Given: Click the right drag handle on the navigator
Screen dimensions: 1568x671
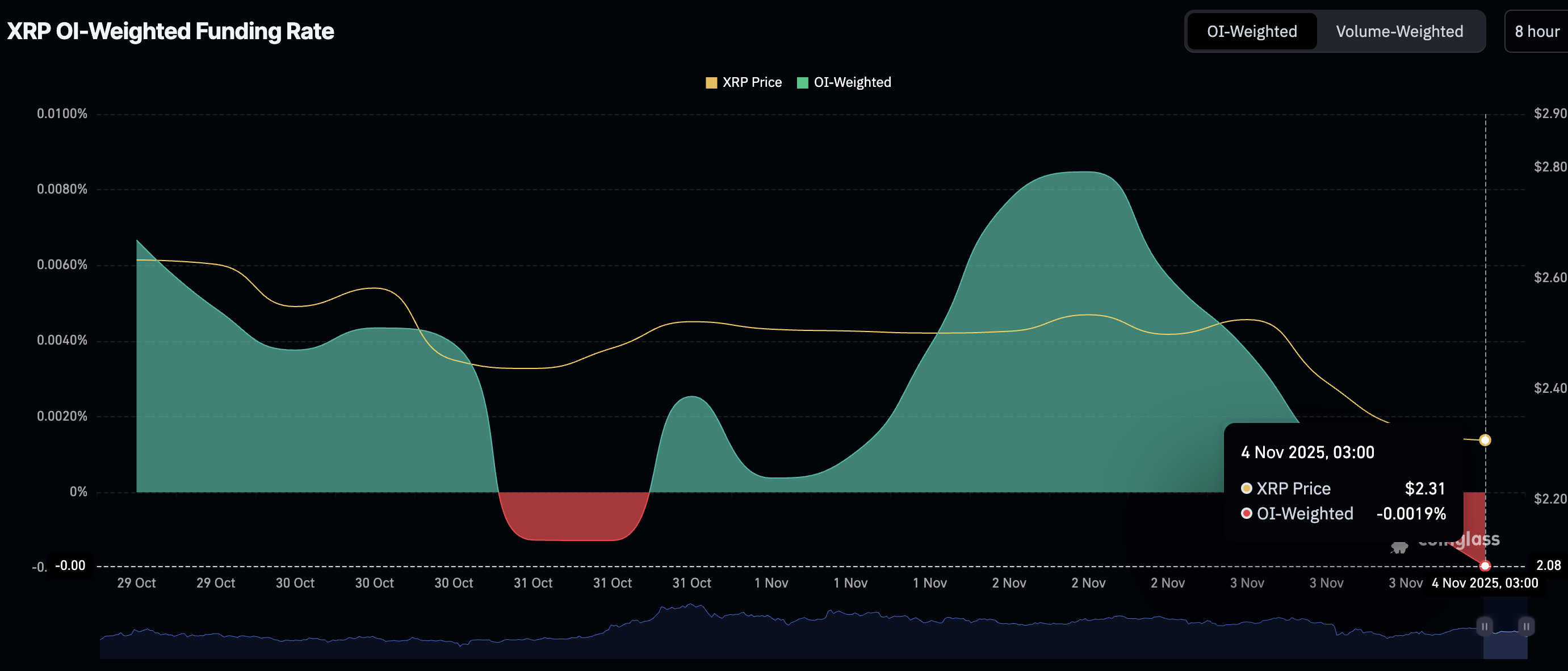Looking at the screenshot, I should [1526, 626].
